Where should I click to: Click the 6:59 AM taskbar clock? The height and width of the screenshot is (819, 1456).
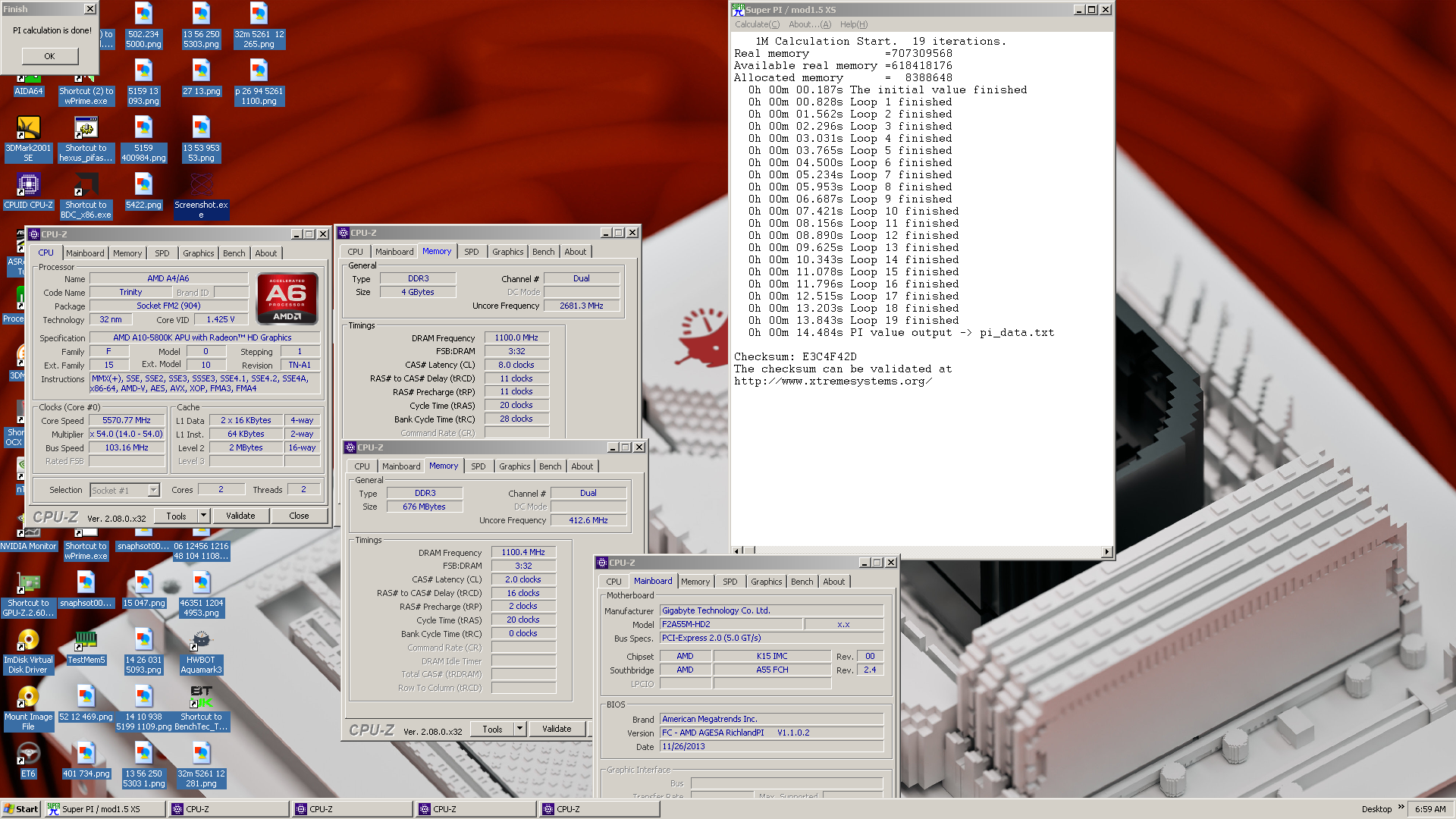1430,809
